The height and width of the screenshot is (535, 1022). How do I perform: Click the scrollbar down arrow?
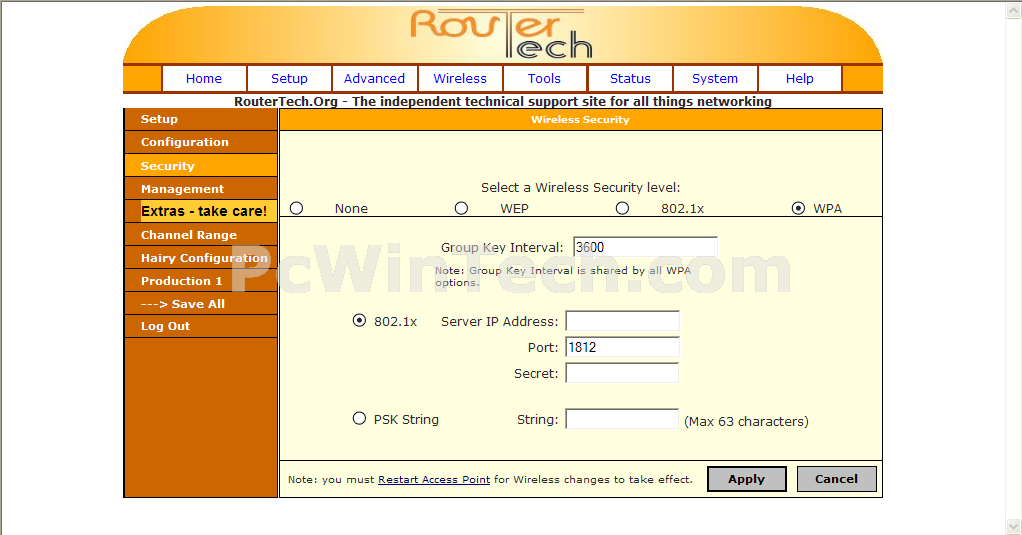point(1013,526)
